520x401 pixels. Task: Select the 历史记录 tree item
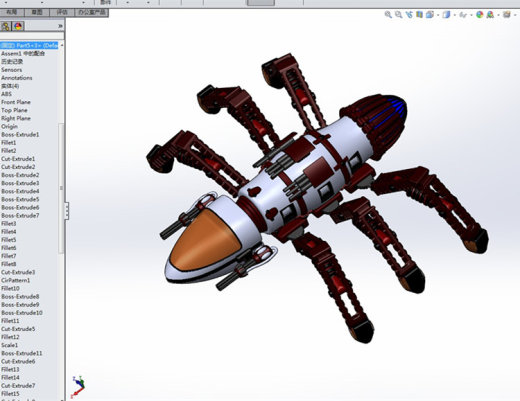(x=12, y=62)
